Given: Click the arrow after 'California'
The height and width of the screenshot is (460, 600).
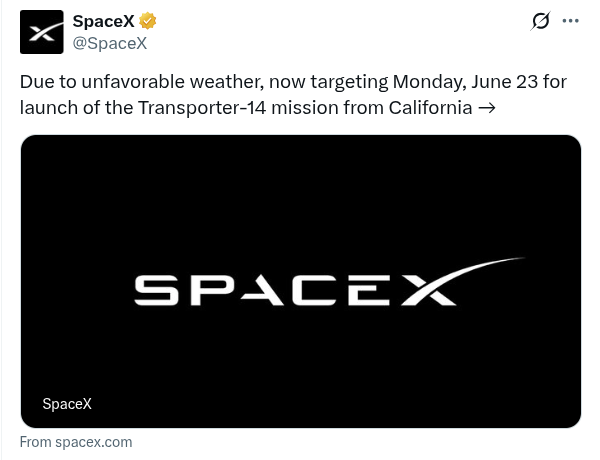Looking at the screenshot, I should (487, 108).
